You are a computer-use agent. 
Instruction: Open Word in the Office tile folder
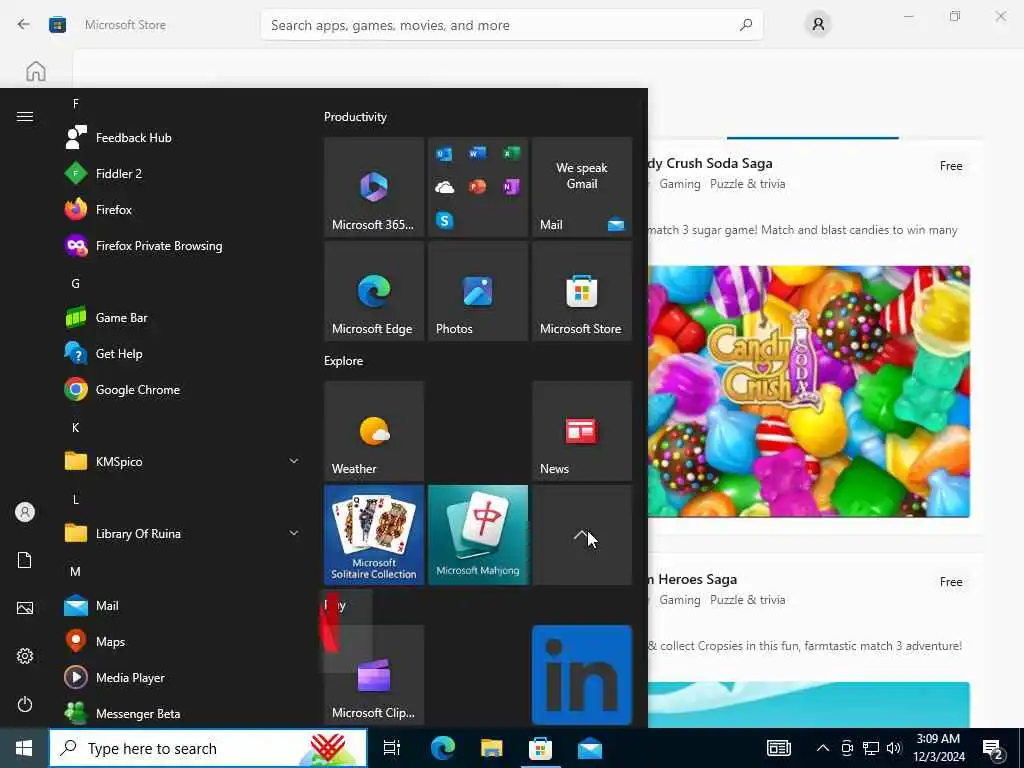click(x=477, y=153)
